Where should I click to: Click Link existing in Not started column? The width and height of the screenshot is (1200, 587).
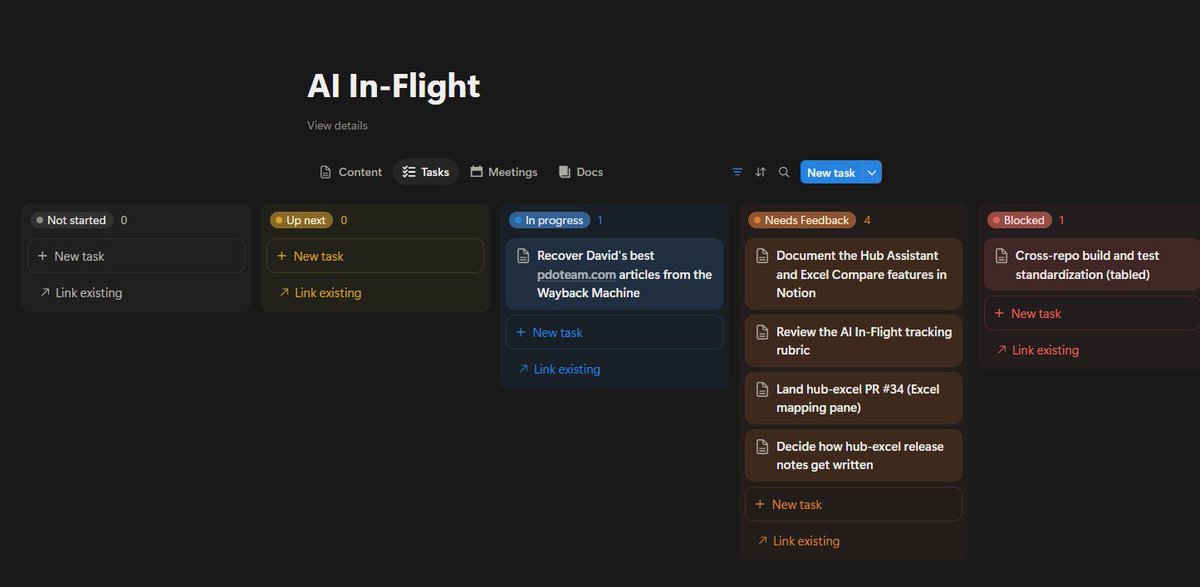tap(81, 293)
